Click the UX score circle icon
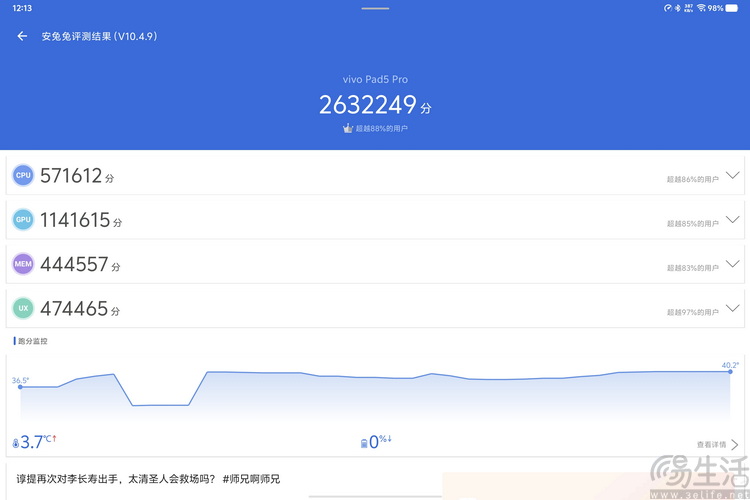The width and height of the screenshot is (750, 500). click(23, 308)
